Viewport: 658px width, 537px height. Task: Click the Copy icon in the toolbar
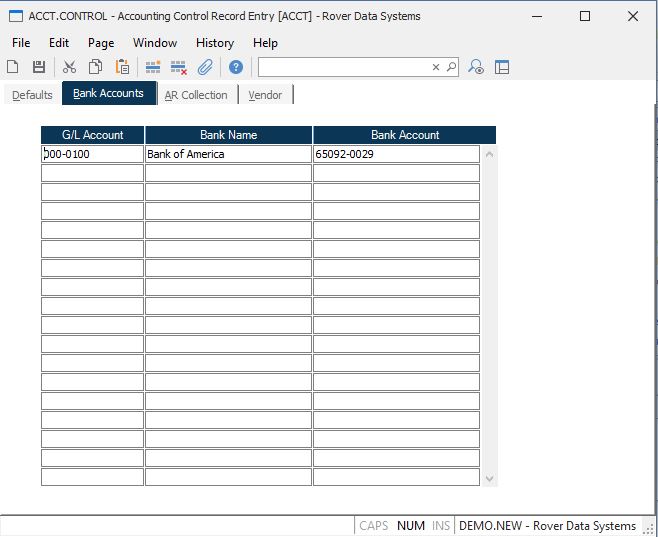coord(95,67)
